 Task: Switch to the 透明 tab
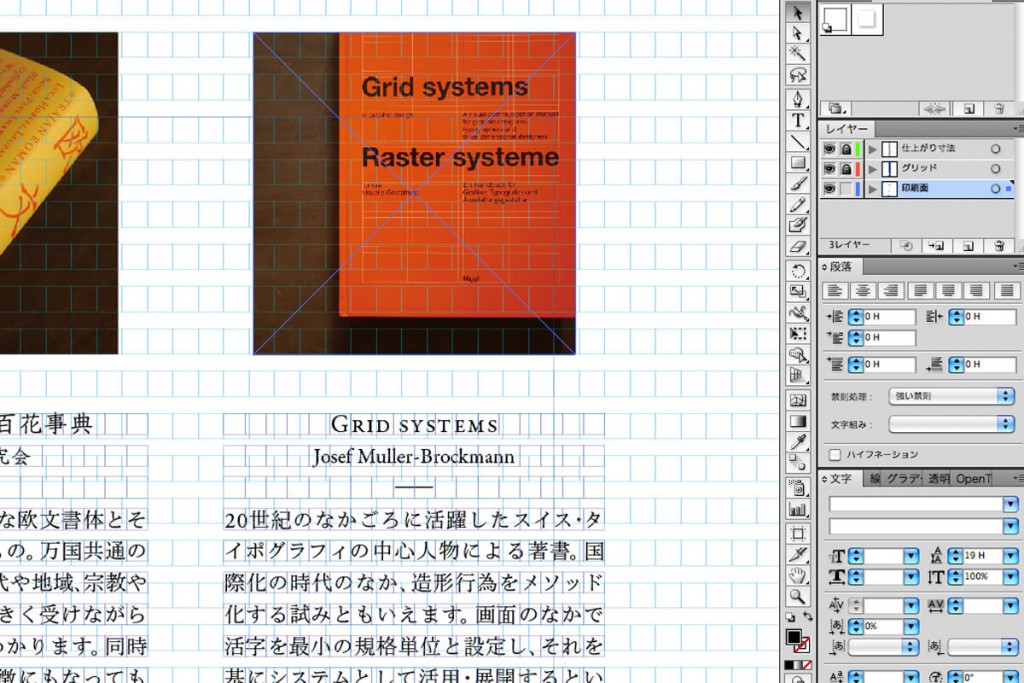pyautogui.click(x=938, y=479)
